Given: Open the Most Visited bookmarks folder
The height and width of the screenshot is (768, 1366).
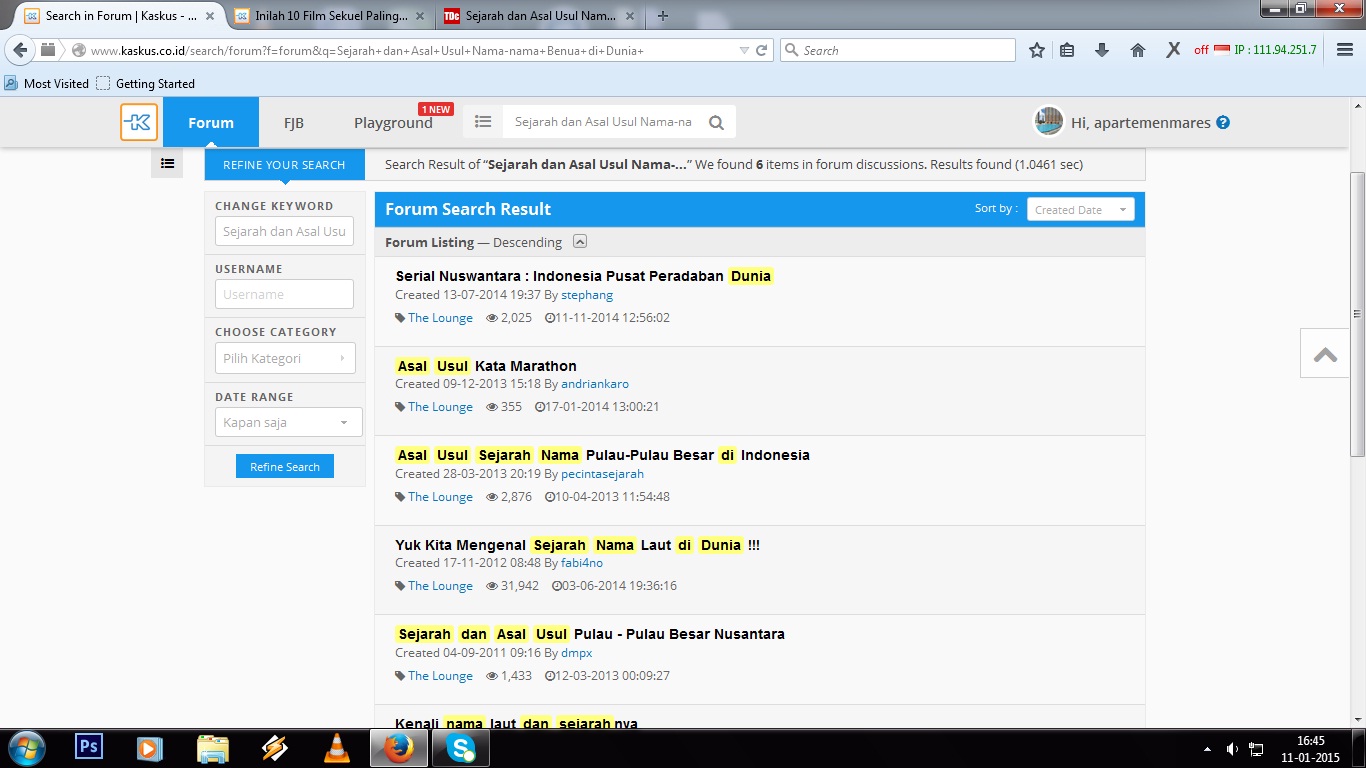Looking at the screenshot, I should point(47,83).
